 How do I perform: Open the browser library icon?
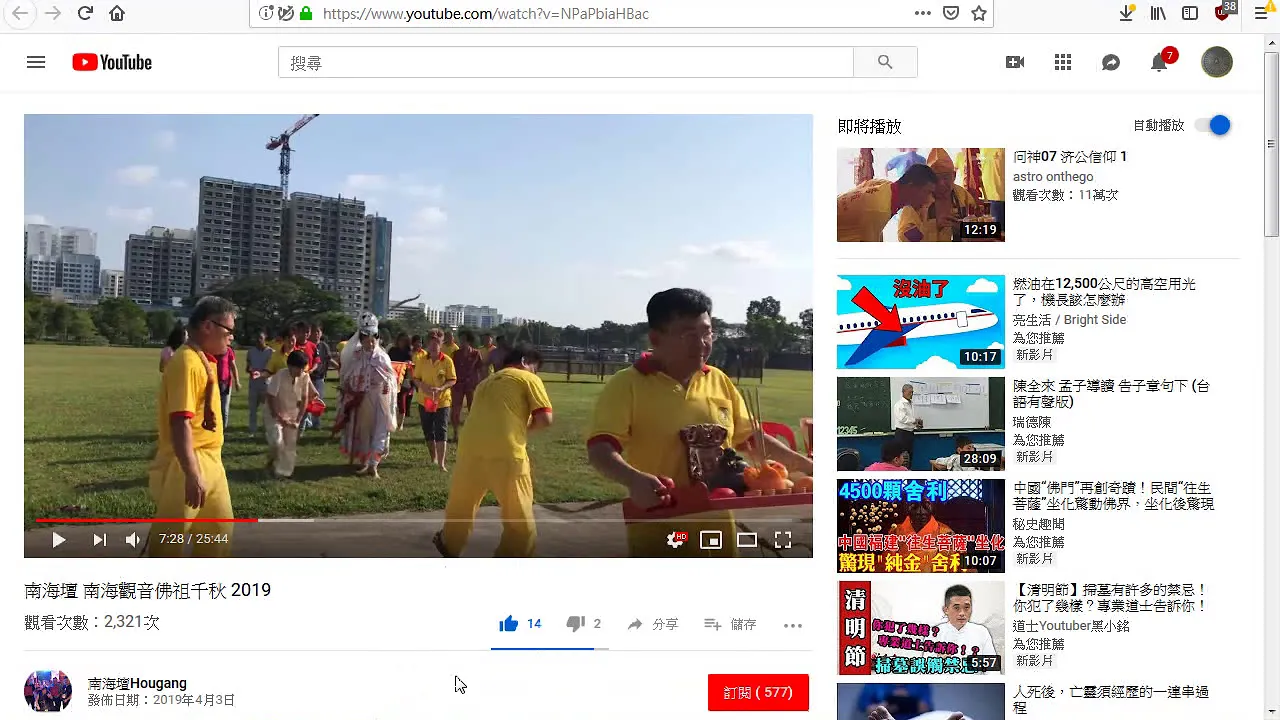pyautogui.click(x=1158, y=13)
